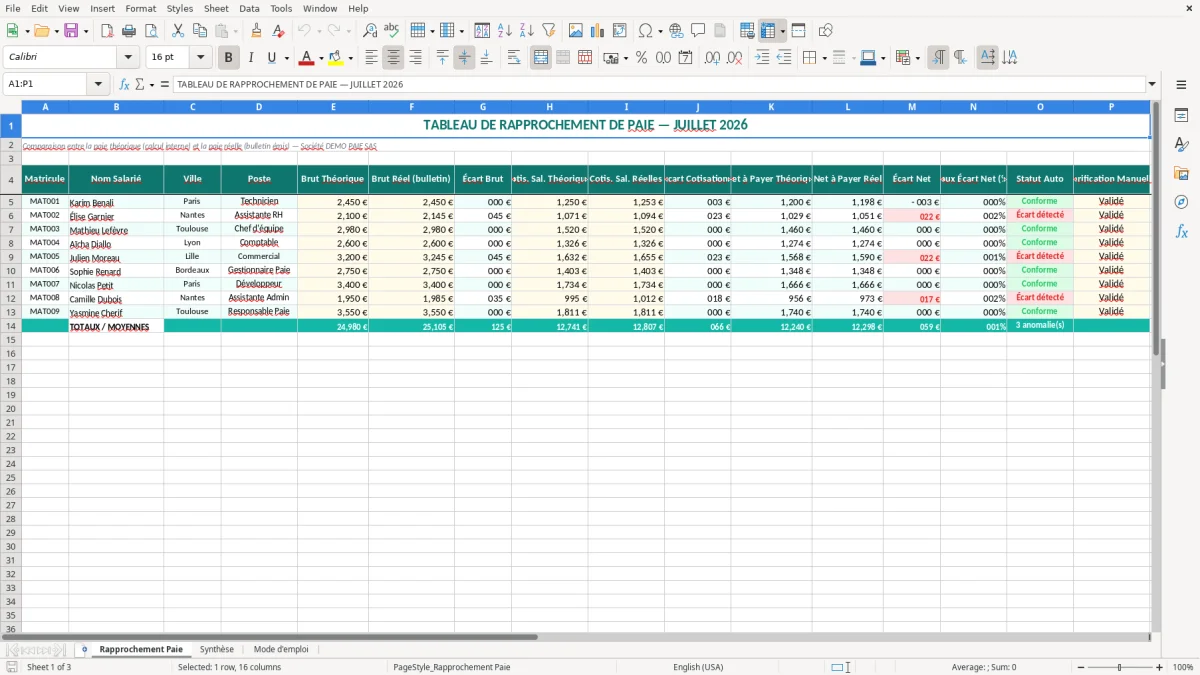The width and height of the screenshot is (1200, 675).
Task: Cut the selection with scissors icon
Action: pos(177,31)
